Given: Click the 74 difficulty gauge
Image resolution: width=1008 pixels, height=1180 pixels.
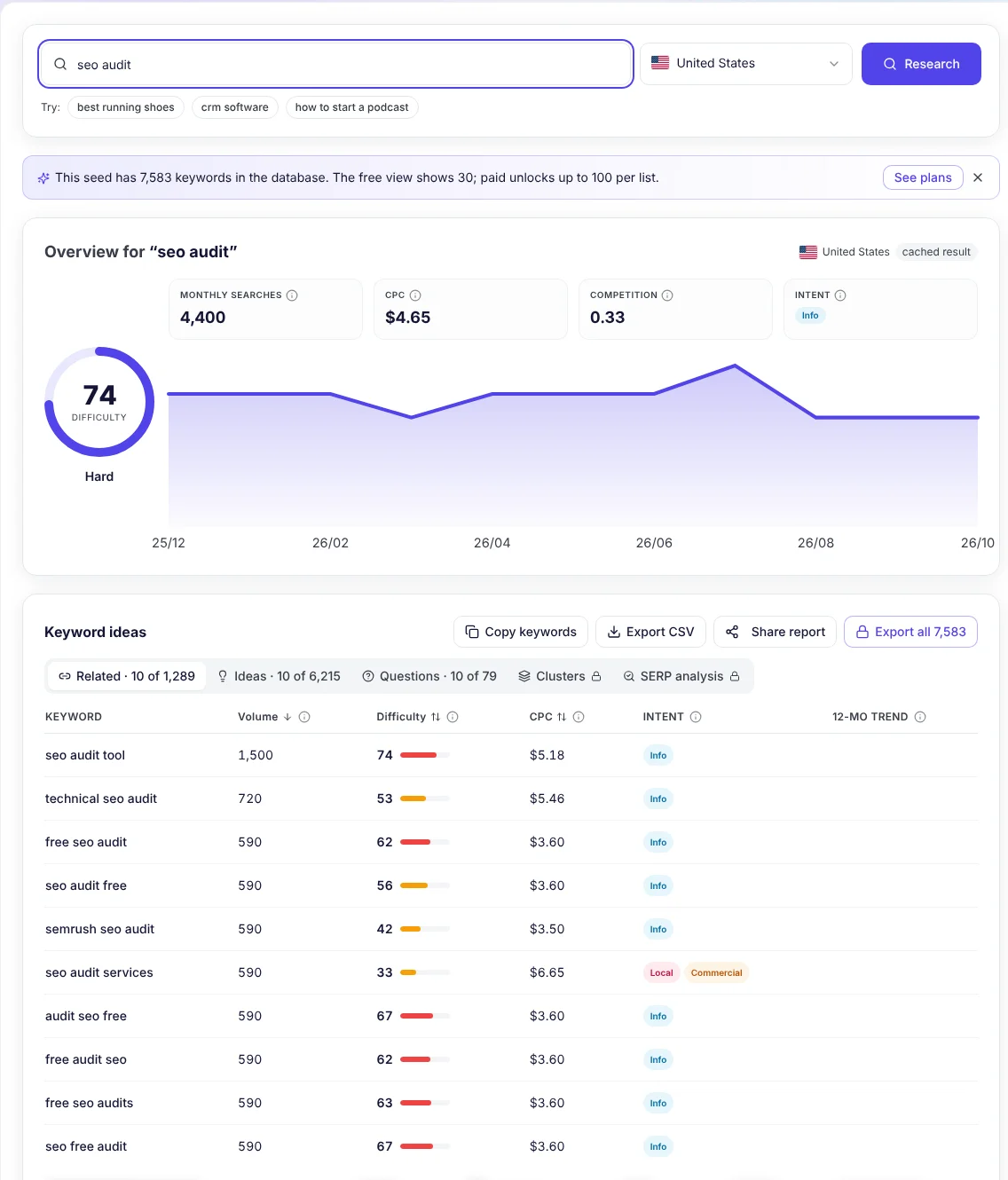Looking at the screenshot, I should (99, 402).
